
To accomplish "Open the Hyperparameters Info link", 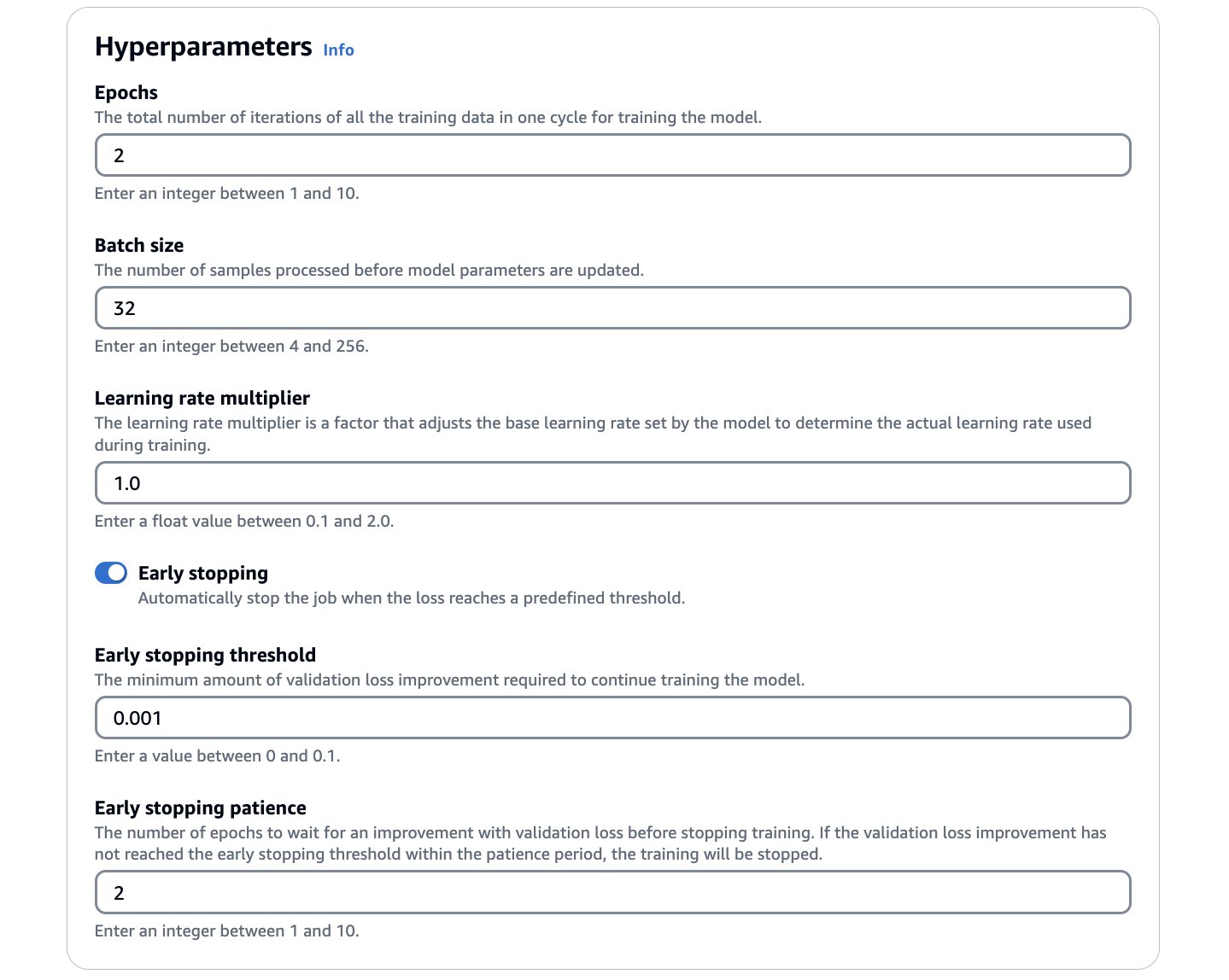I will tap(338, 50).
